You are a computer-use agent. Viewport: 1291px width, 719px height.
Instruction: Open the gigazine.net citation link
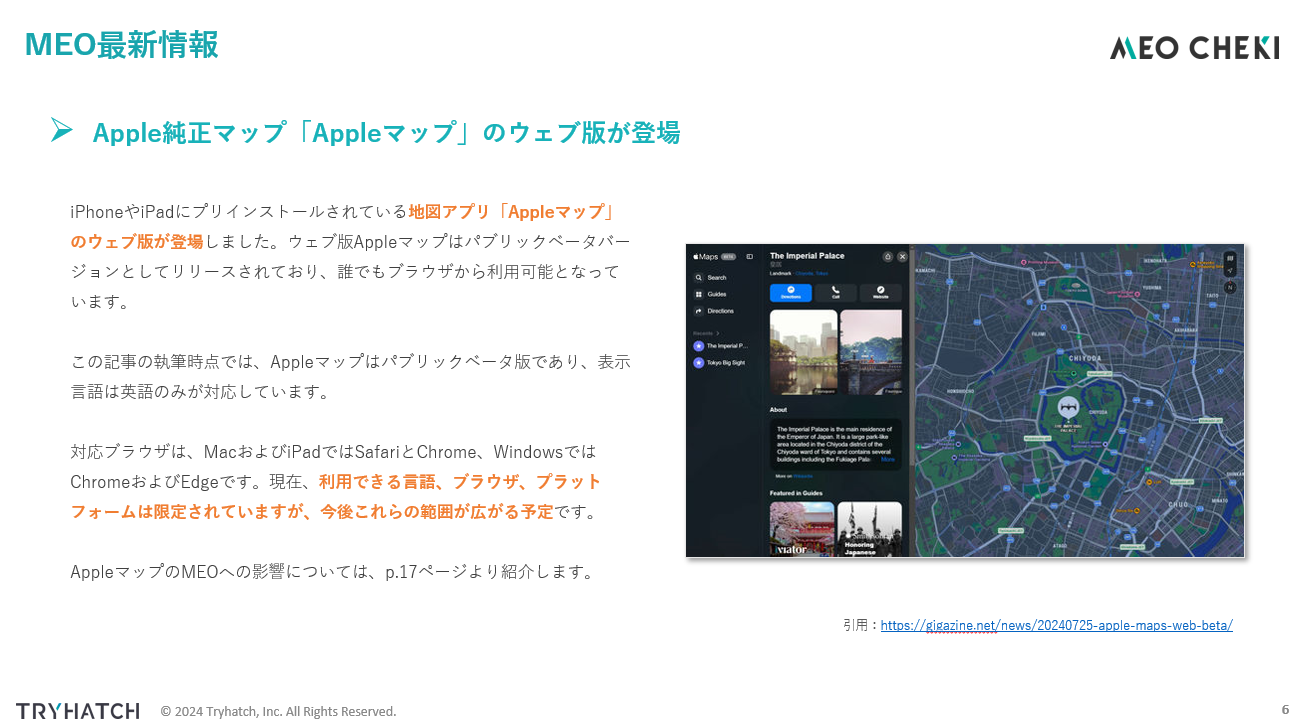point(1056,625)
